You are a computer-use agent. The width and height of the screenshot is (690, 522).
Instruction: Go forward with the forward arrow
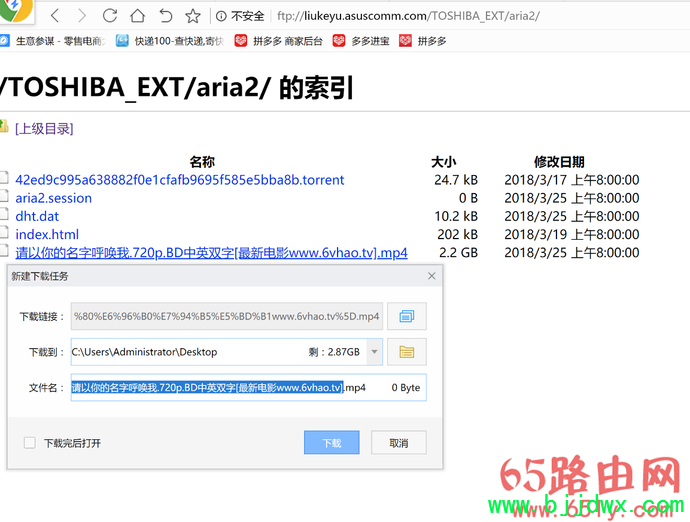[x=81, y=16]
